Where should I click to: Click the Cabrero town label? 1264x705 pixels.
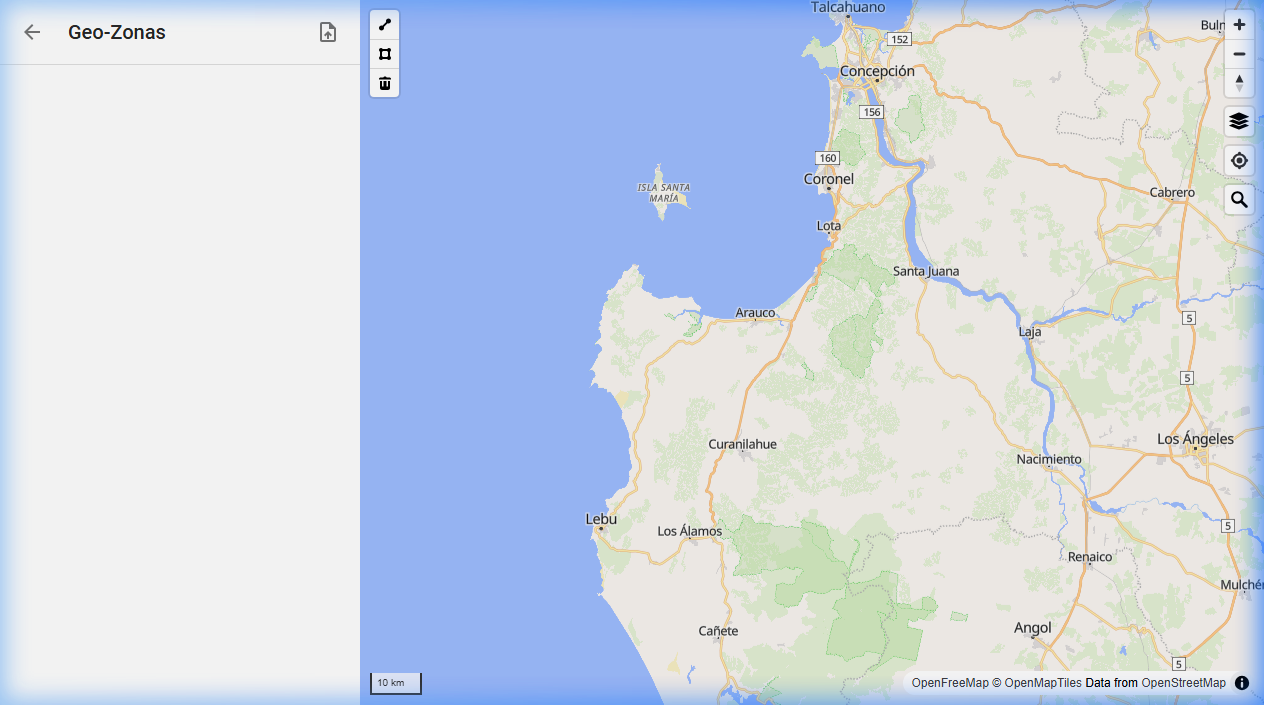(x=1172, y=192)
